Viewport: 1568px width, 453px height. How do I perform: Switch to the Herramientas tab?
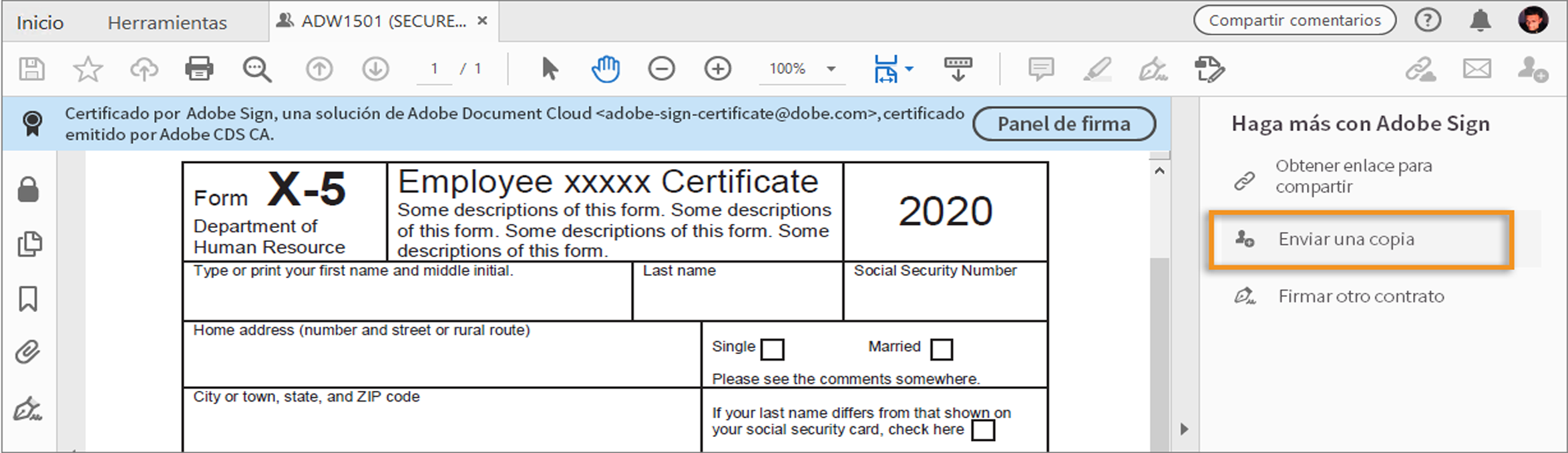pos(167,23)
